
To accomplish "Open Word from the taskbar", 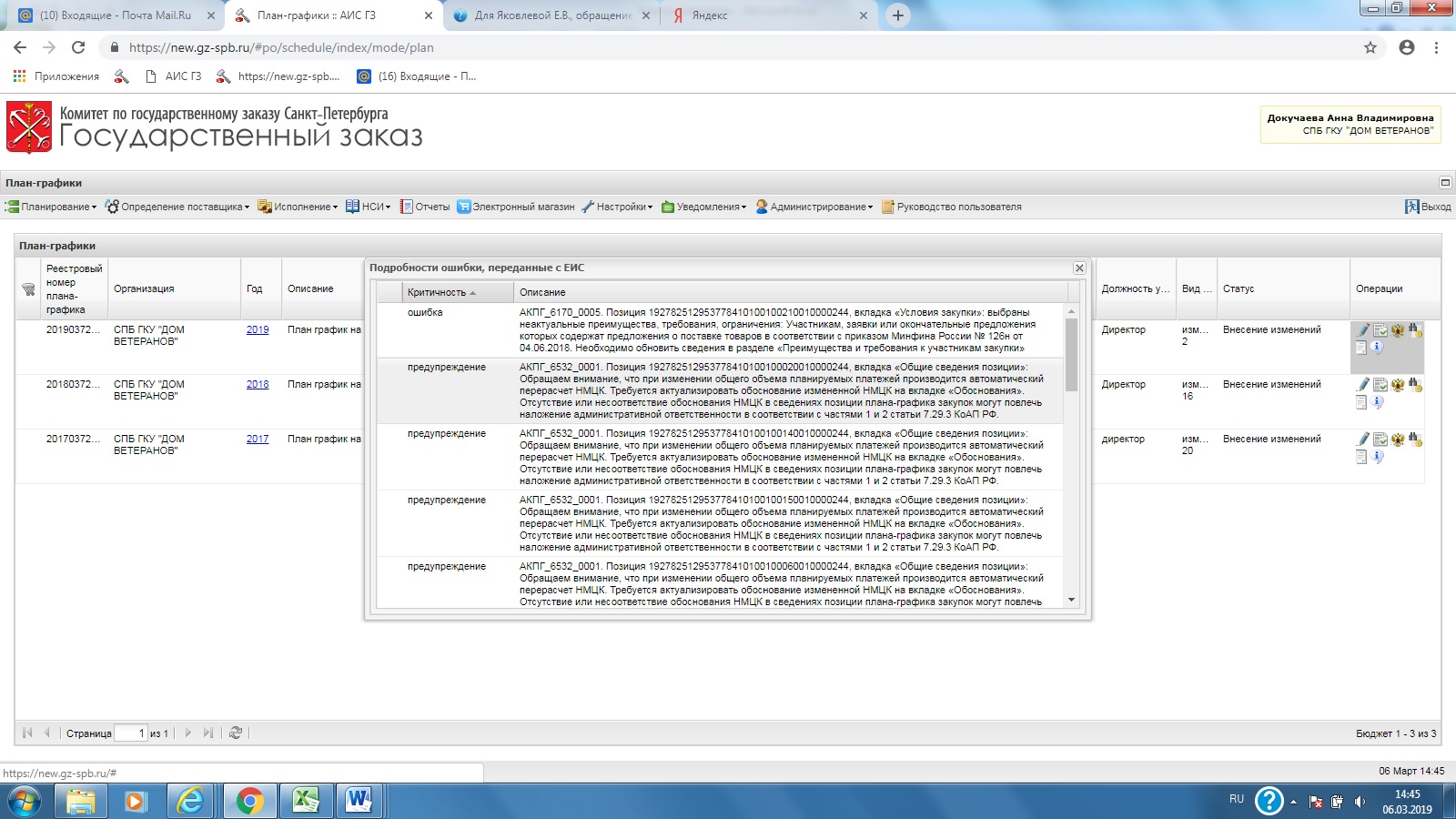I will (359, 801).
